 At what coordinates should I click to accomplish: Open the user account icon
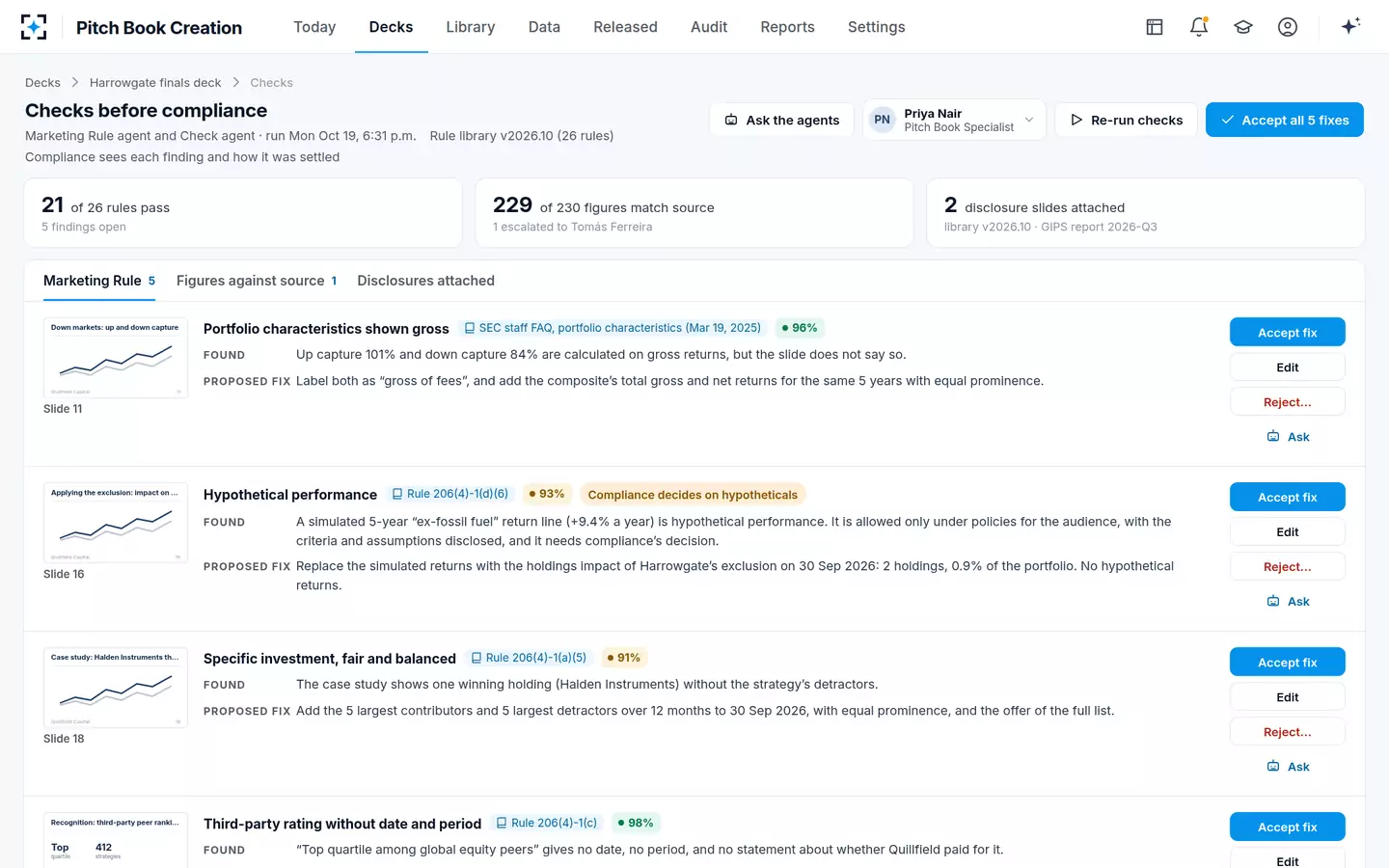[1288, 27]
